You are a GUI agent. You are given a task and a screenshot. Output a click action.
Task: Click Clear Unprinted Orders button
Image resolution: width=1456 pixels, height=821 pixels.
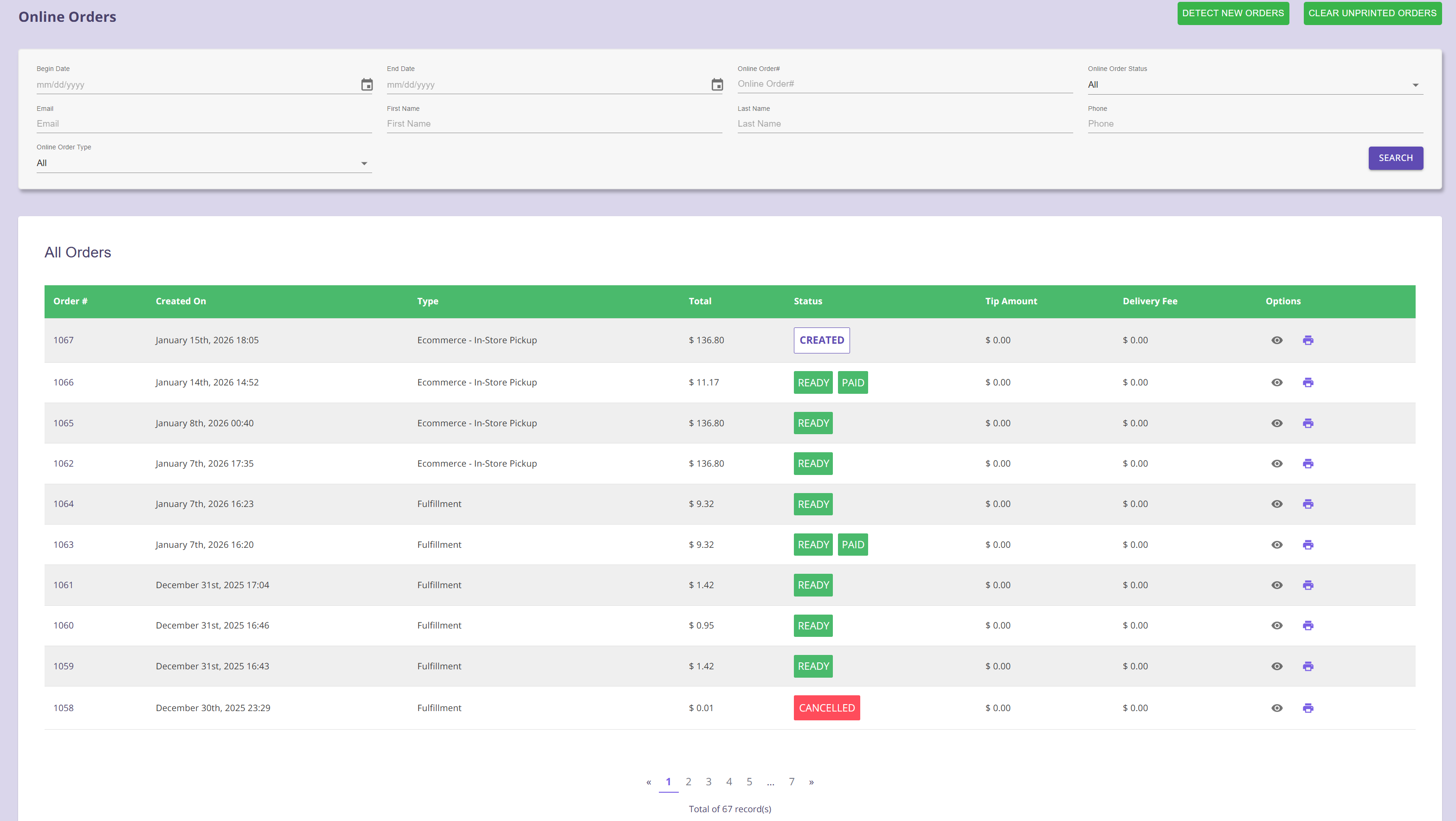coord(1372,13)
